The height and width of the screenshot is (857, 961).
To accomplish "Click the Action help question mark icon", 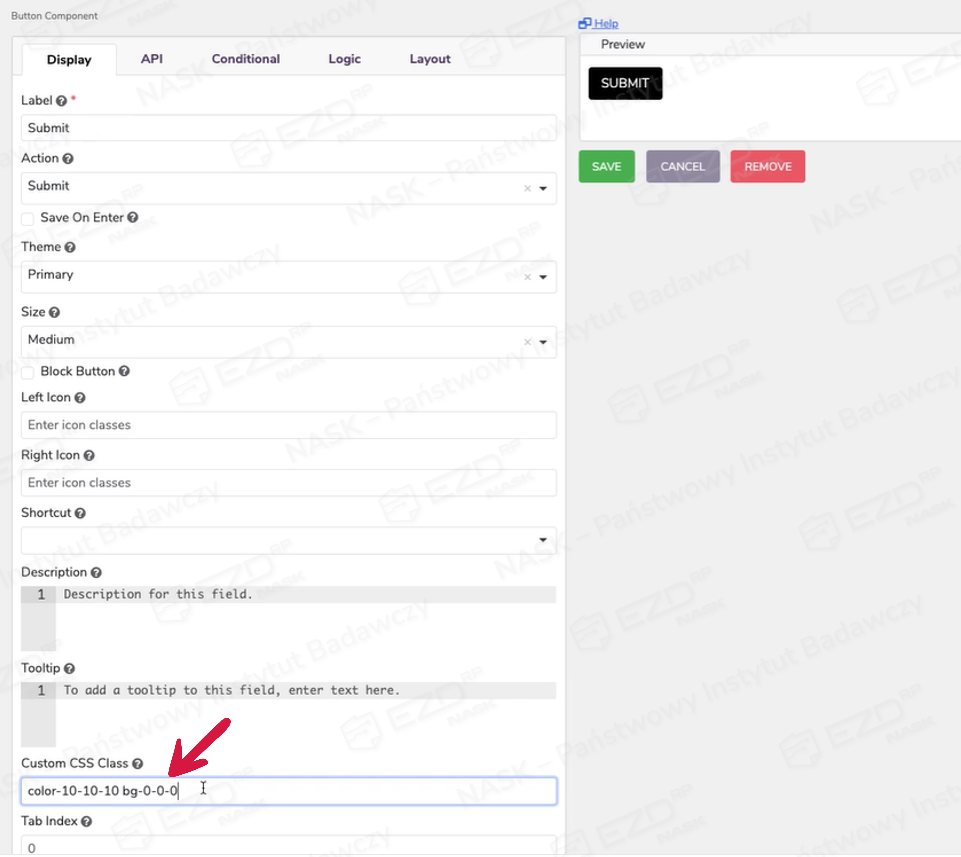I will [68, 158].
